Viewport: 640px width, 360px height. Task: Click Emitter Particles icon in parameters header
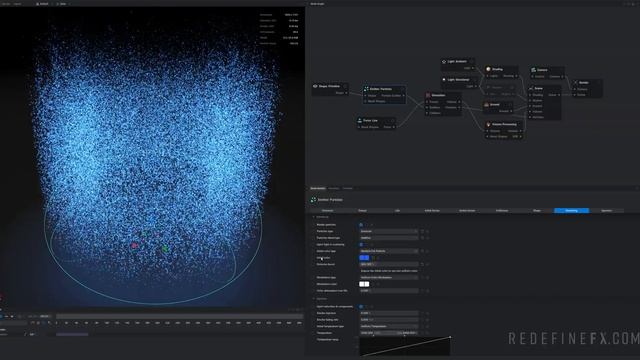click(x=313, y=200)
